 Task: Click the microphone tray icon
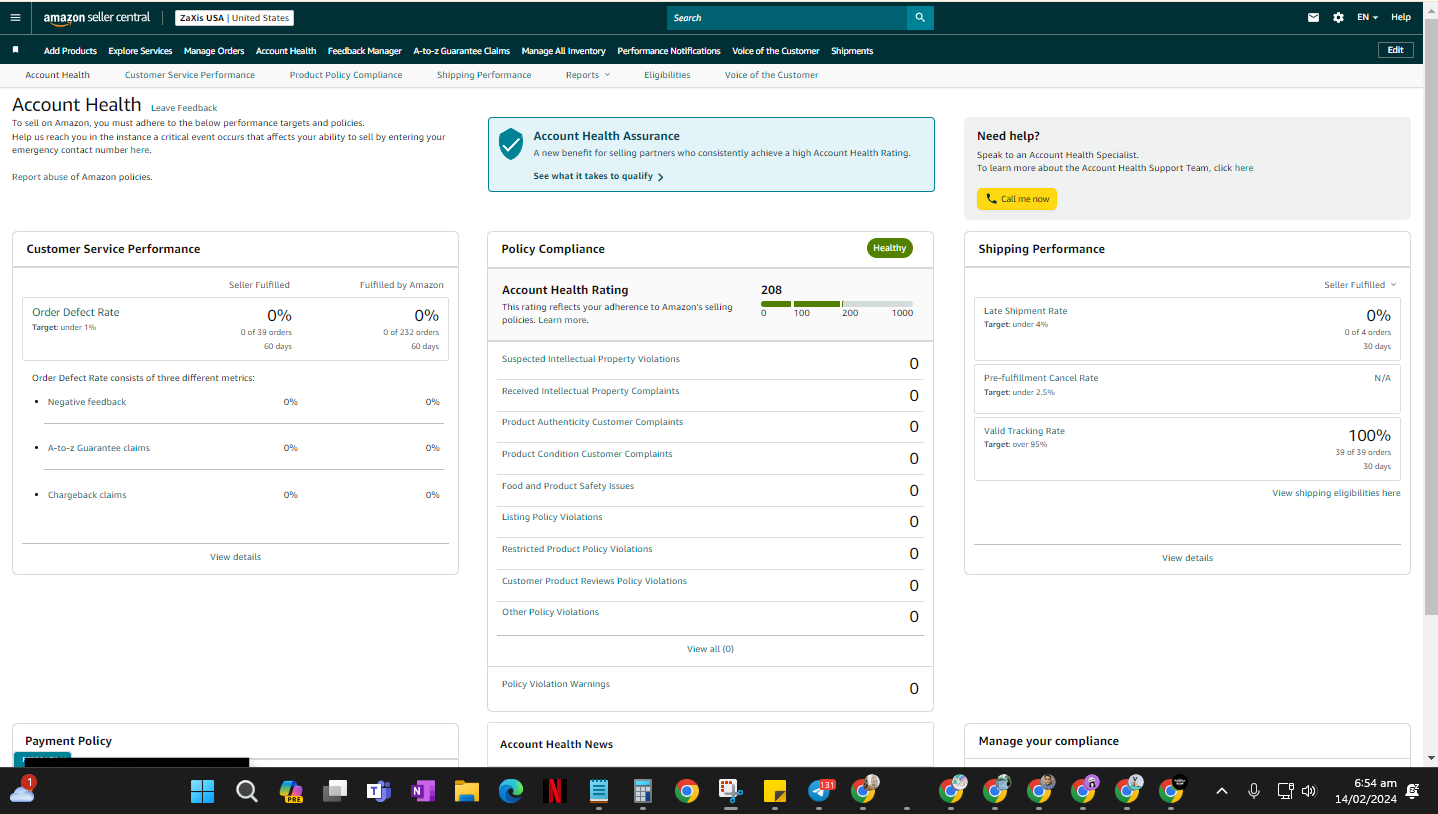[1253, 791]
